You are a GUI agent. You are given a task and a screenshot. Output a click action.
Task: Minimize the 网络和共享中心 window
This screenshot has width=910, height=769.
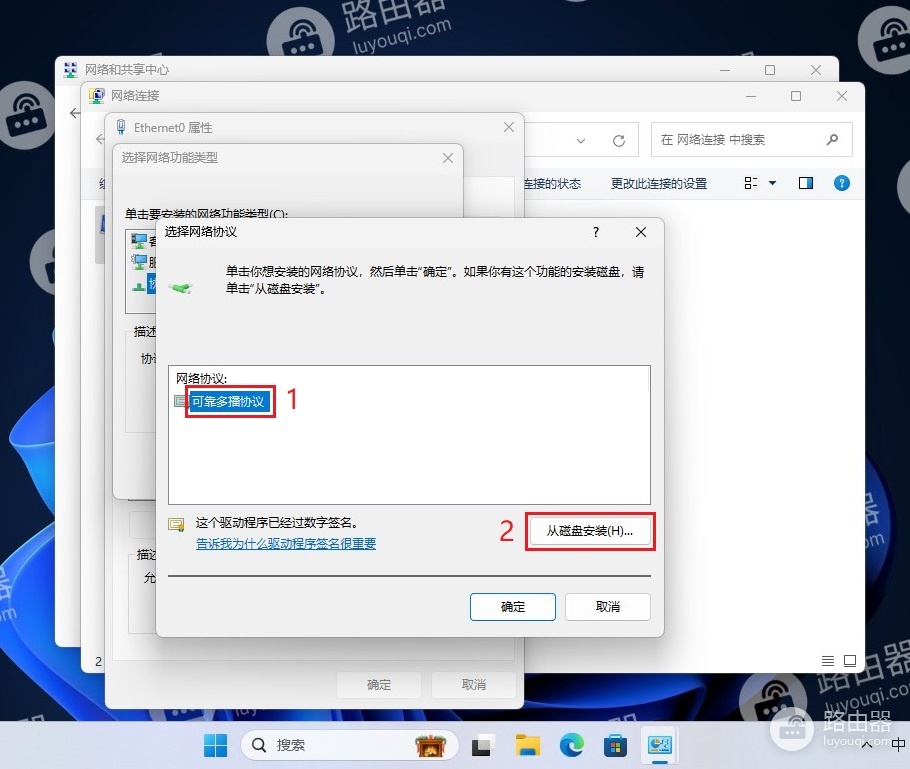point(725,70)
